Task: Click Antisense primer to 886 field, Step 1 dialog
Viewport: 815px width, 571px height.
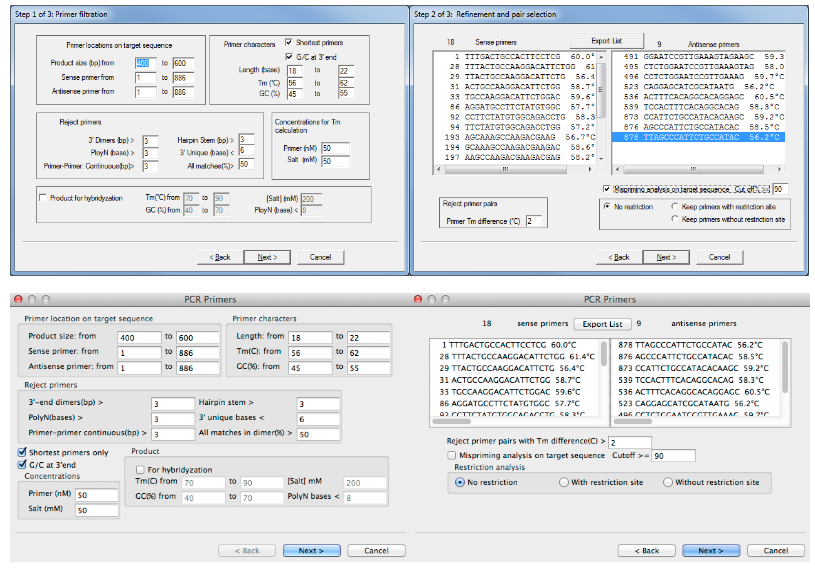Action: point(183,92)
